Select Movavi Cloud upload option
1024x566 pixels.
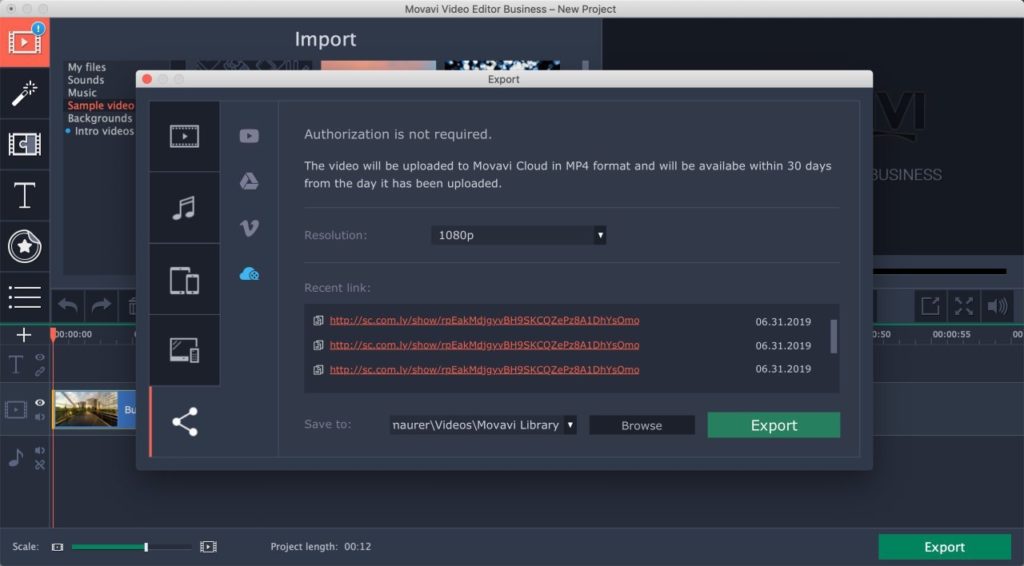click(249, 274)
